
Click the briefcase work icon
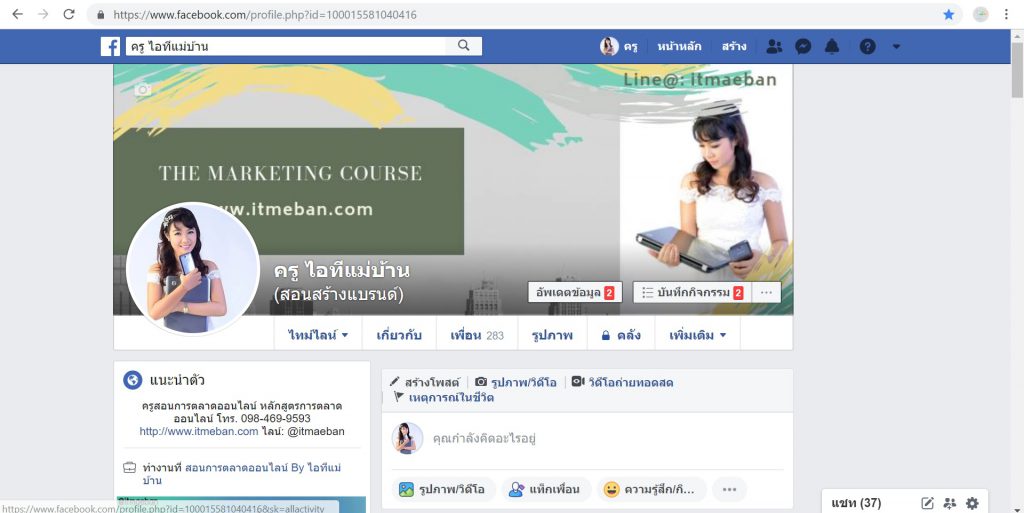(130, 468)
